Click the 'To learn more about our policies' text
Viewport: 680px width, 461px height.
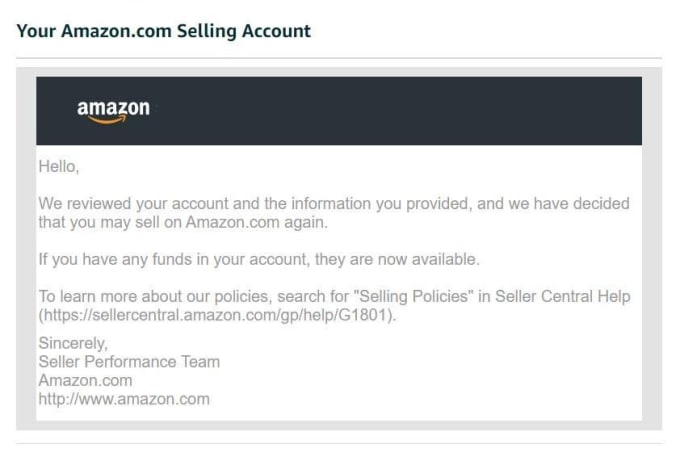tap(155, 297)
